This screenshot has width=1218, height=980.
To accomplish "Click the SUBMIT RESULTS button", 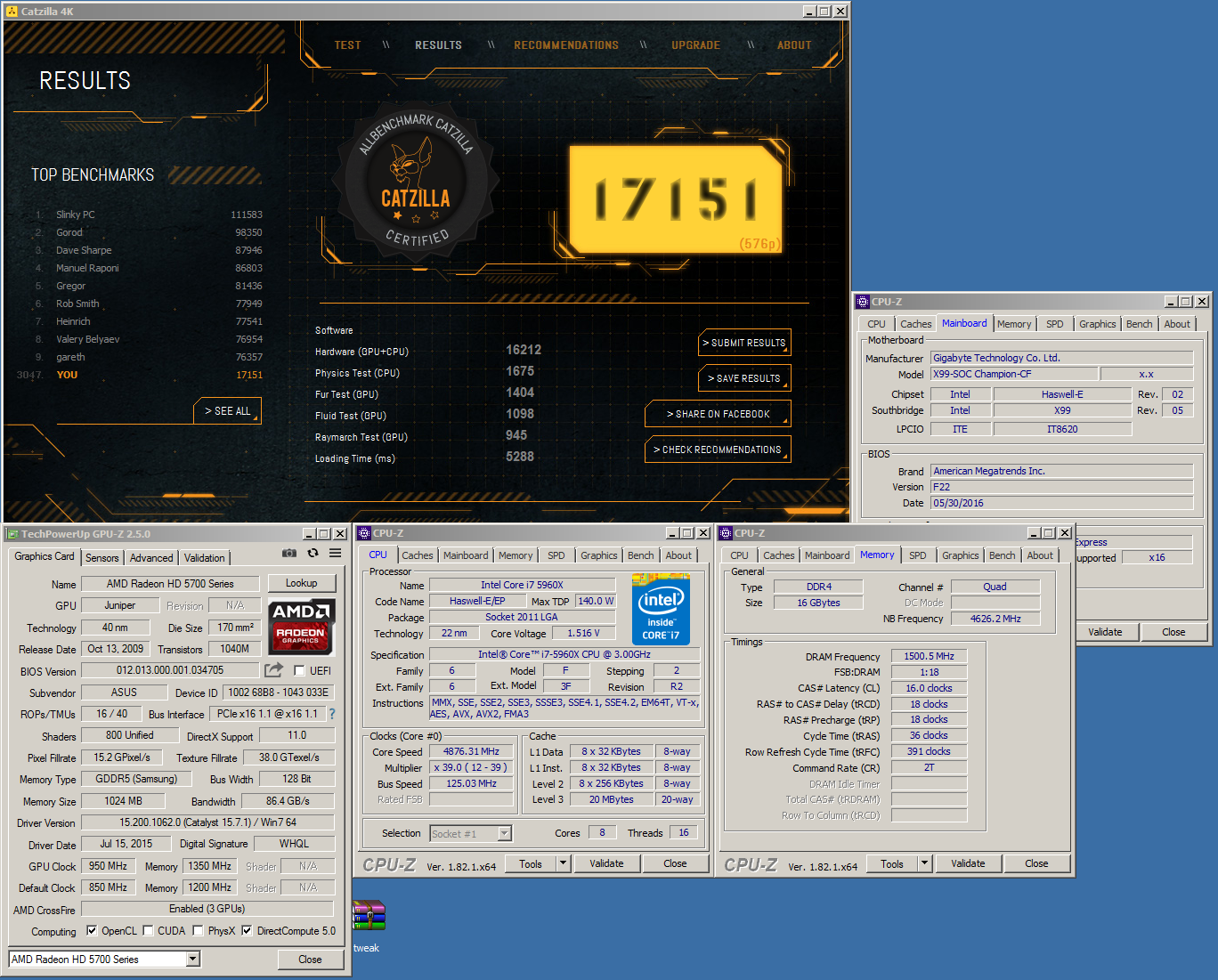I will click(745, 343).
